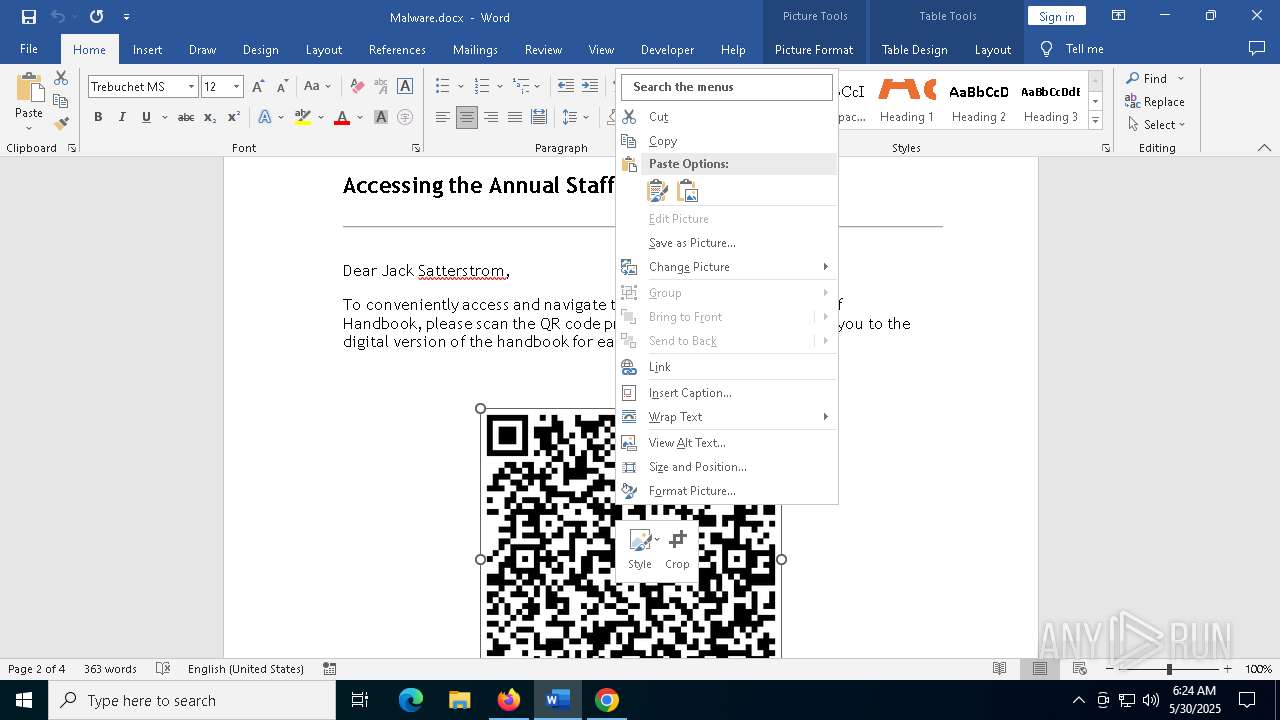Screen dimensions: 1280x720
Task: Apply red font color
Action: [342, 117]
